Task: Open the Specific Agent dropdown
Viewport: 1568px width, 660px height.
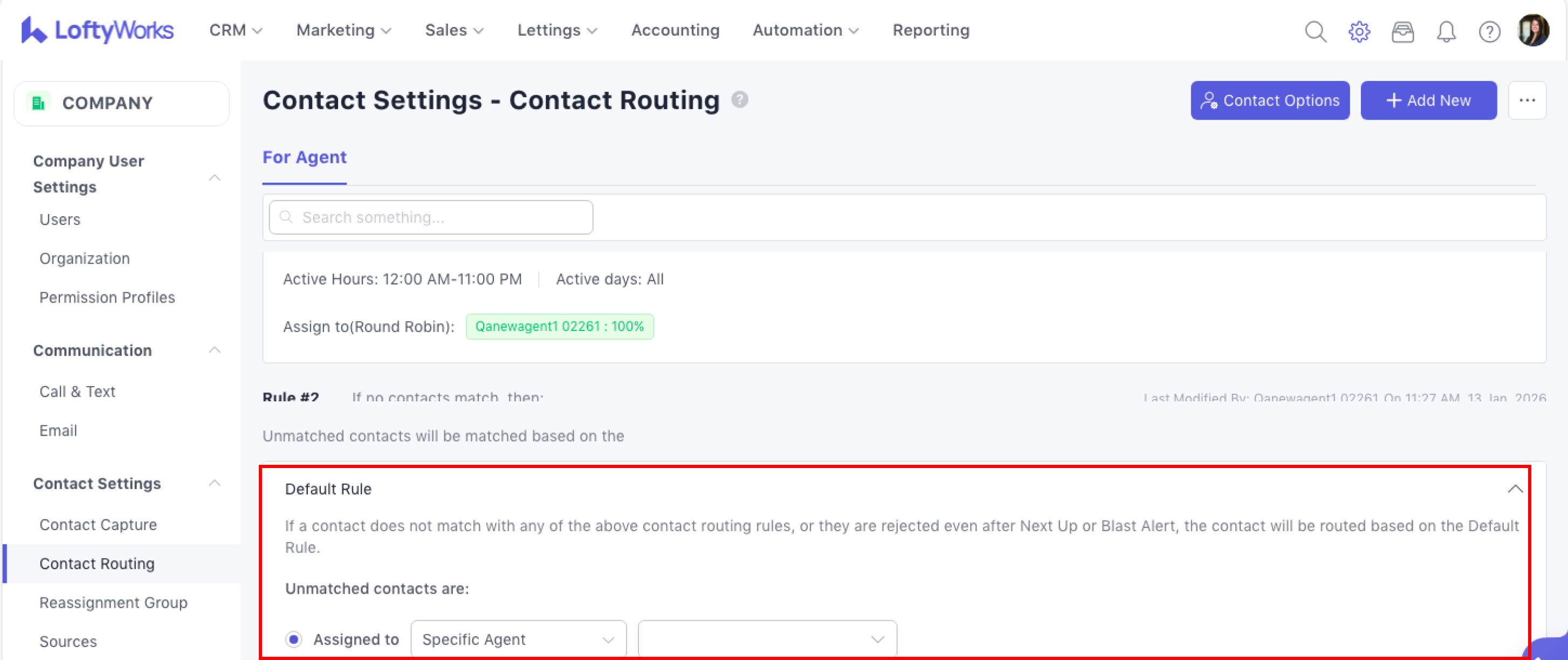Action: (518, 640)
